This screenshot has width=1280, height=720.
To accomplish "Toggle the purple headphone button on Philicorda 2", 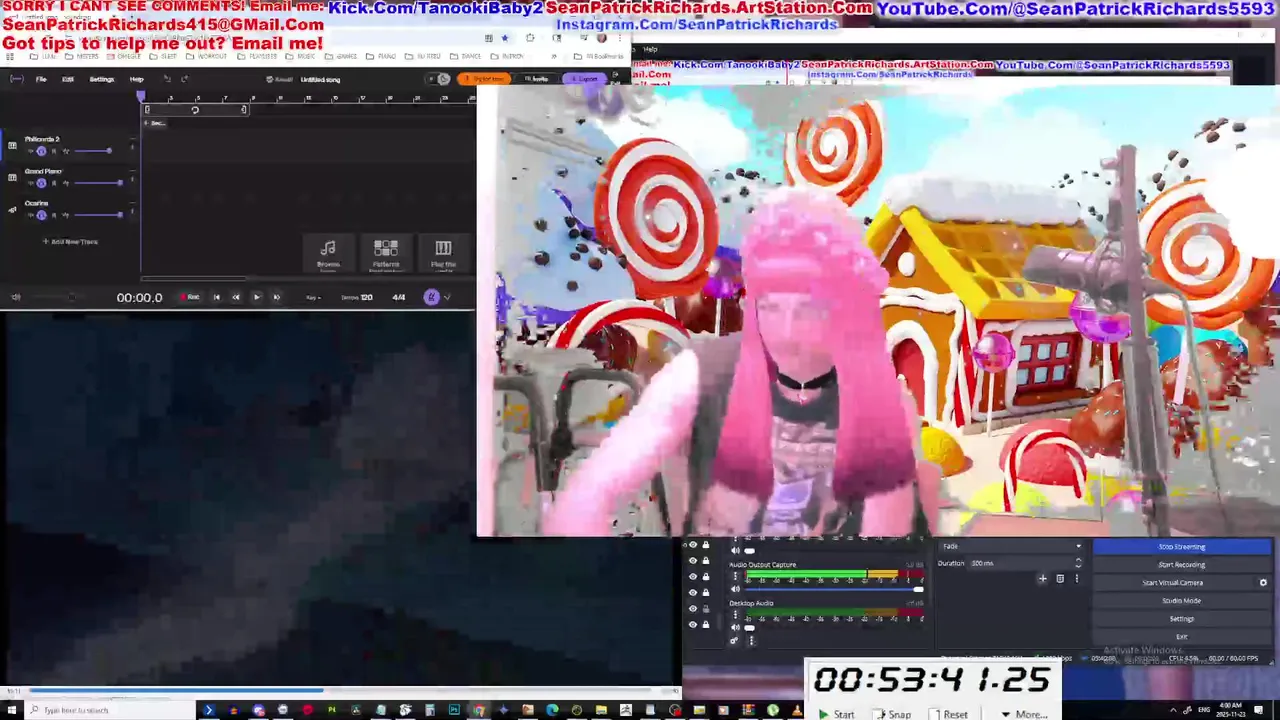I will pyautogui.click(x=41, y=151).
